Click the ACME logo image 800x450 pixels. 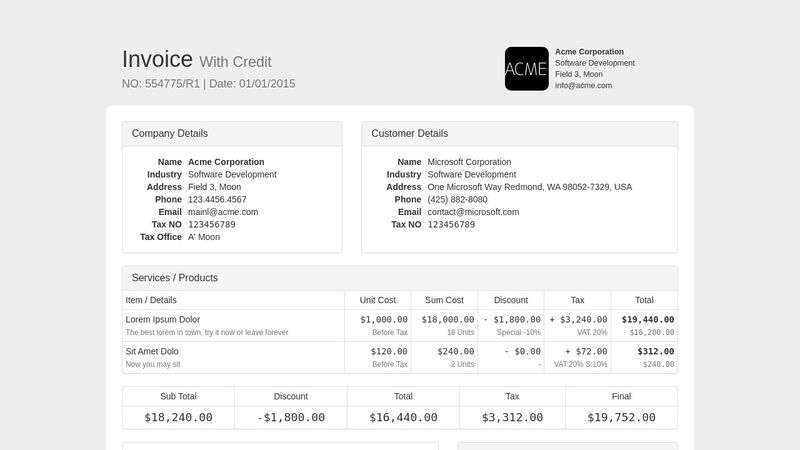click(527, 69)
